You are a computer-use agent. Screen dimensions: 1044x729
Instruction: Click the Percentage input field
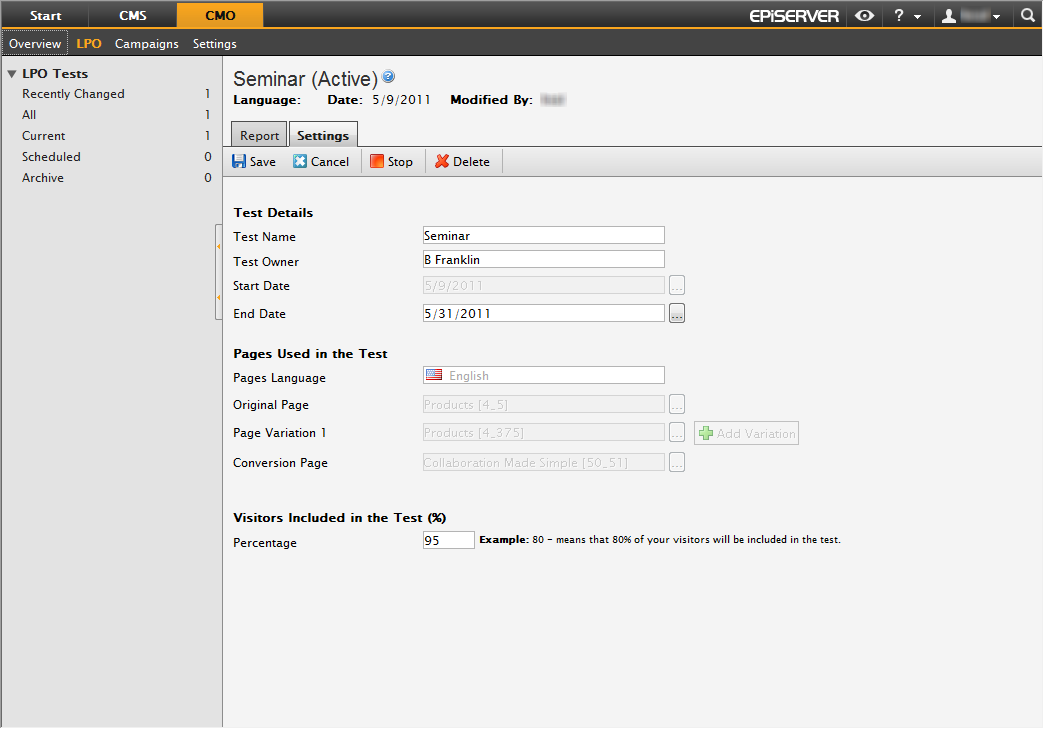pos(448,540)
